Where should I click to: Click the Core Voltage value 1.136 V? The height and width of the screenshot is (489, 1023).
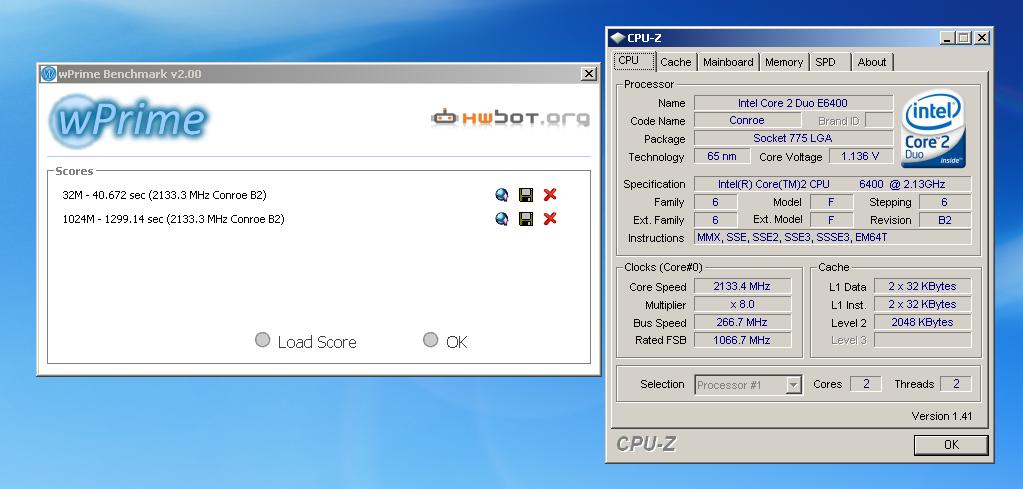pyautogui.click(x=860, y=156)
